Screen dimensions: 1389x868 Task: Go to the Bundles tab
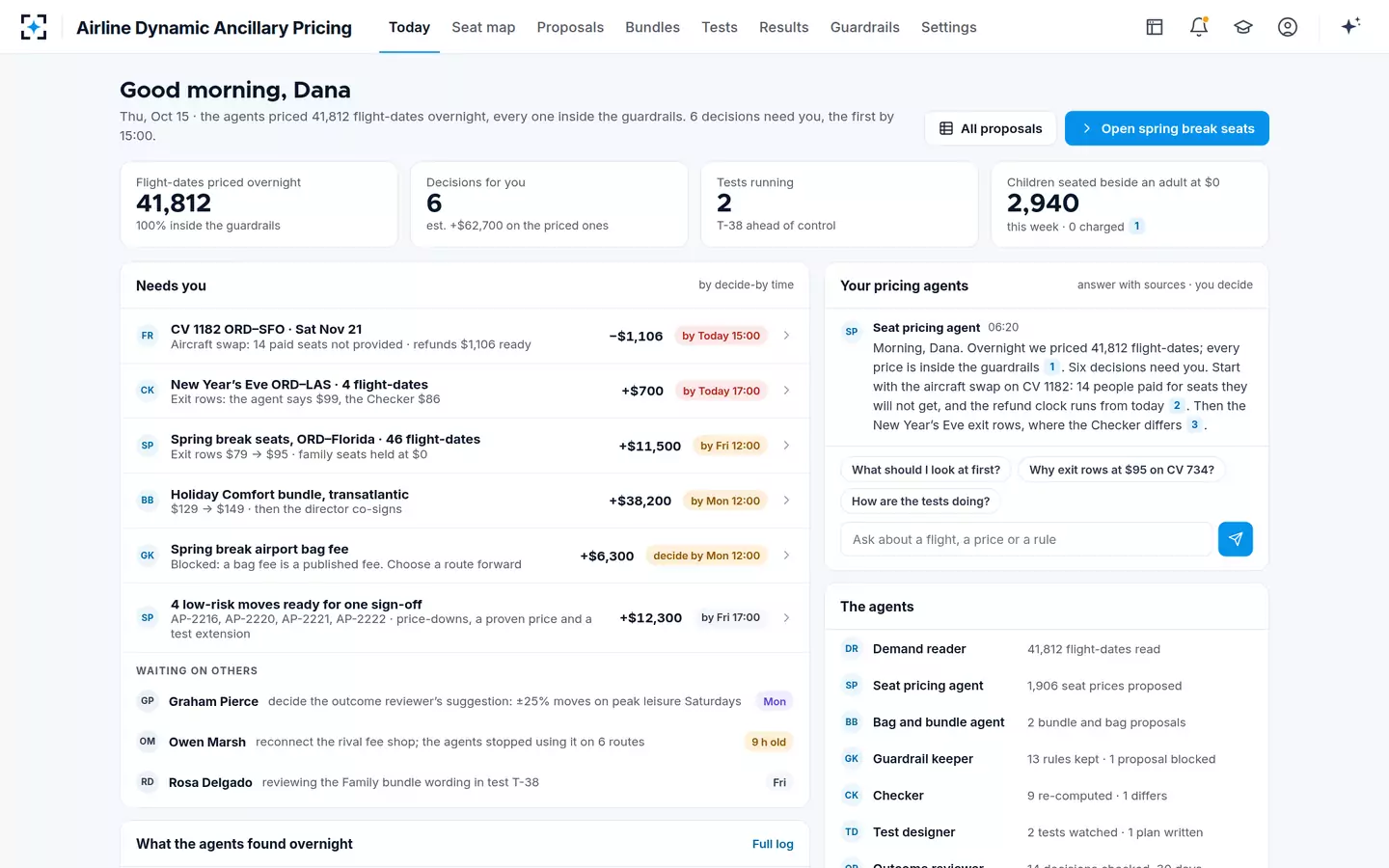coord(652,27)
